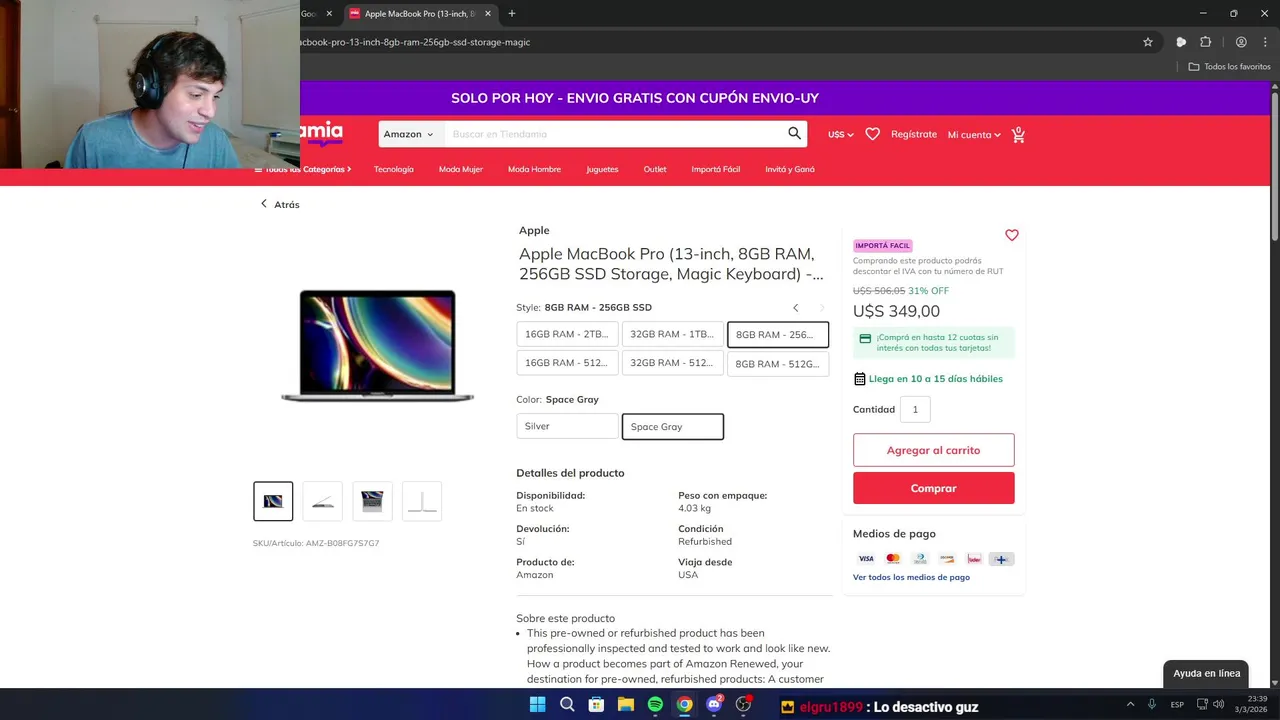Open Tecnología category
This screenshot has height=720, width=1280.
(394, 169)
